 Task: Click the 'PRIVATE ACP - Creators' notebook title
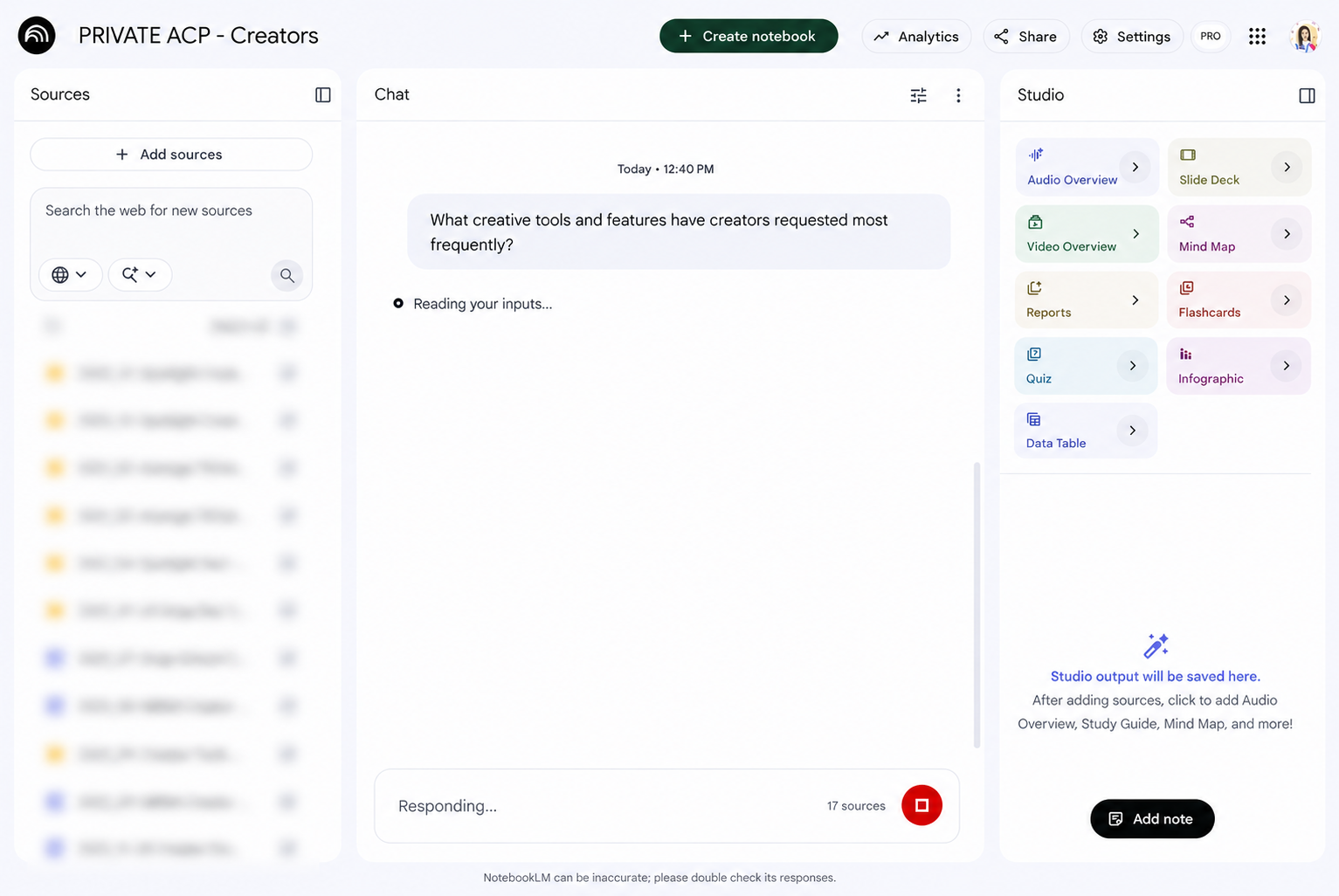click(x=198, y=36)
